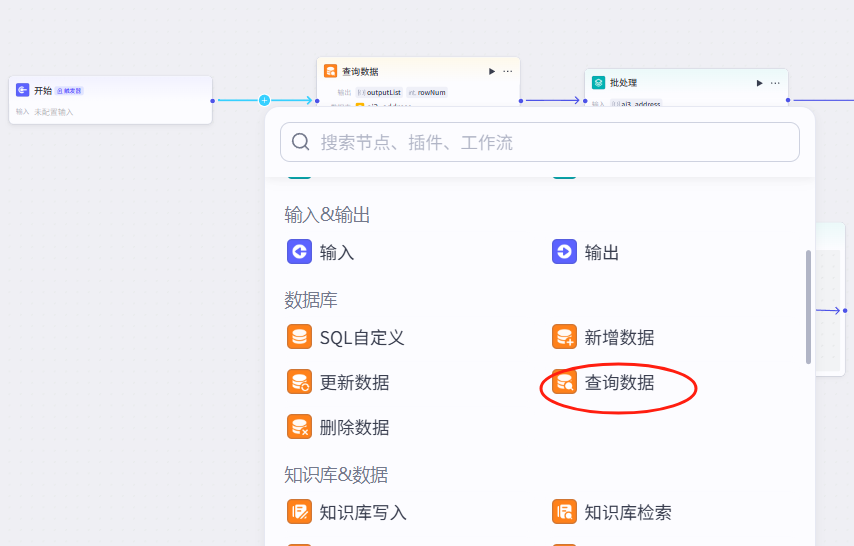Select the 批处理 node title
The image size is (854, 546).
(x=624, y=83)
